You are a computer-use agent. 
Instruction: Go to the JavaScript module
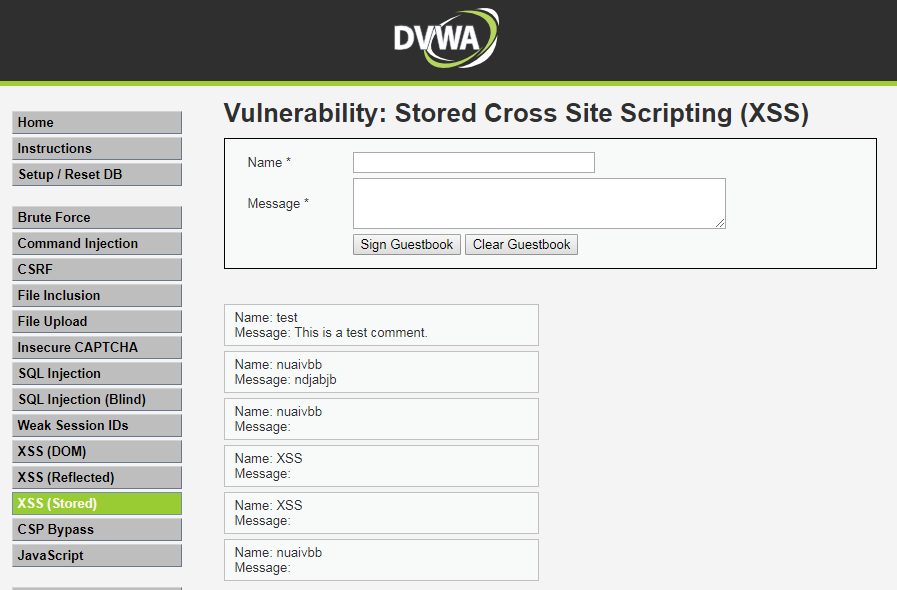coord(97,556)
